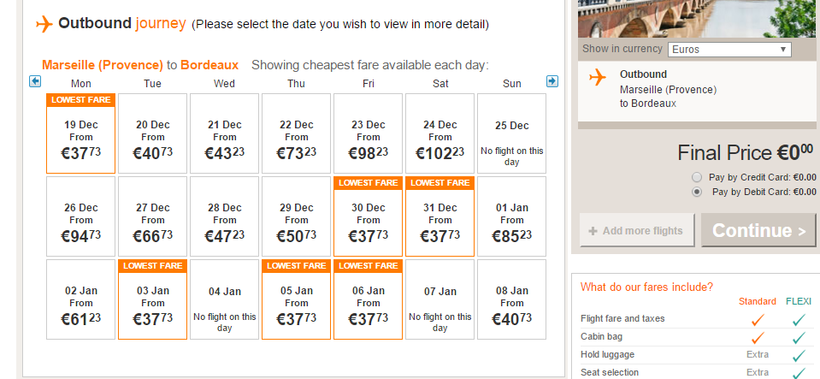The height and width of the screenshot is (379, 820).
Task: Click the Continue button
Action: coord(759,230)
